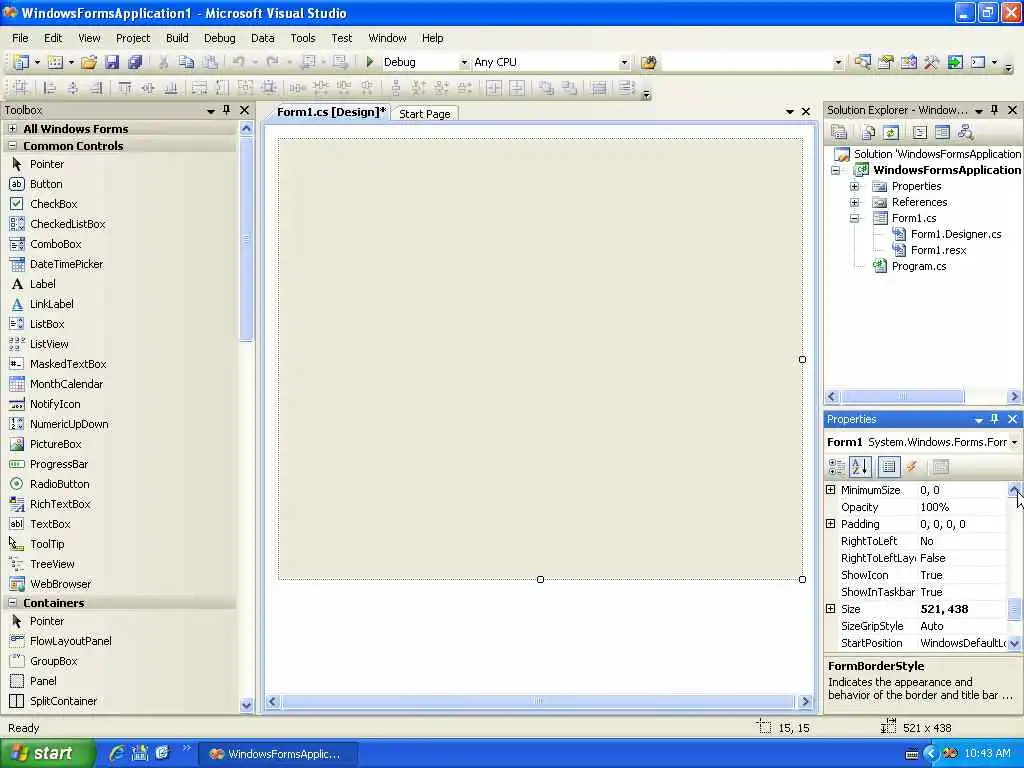The height and width of the screenshot is (768, 1024).
Task: Collapse the Containers toolbox group
Action: coord(12,602)
